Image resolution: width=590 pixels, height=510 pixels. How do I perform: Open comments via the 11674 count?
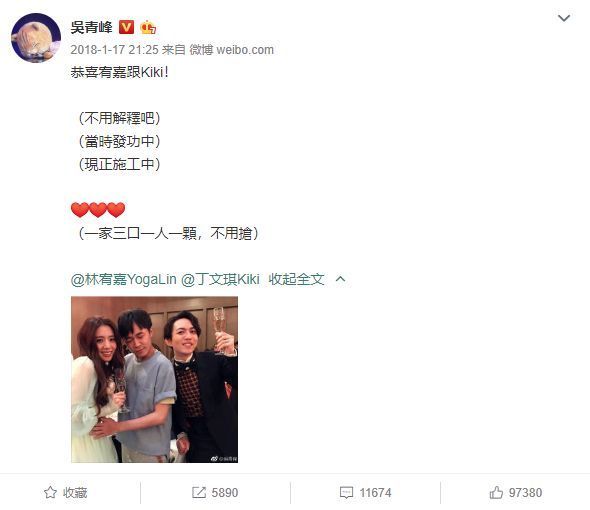375,493
